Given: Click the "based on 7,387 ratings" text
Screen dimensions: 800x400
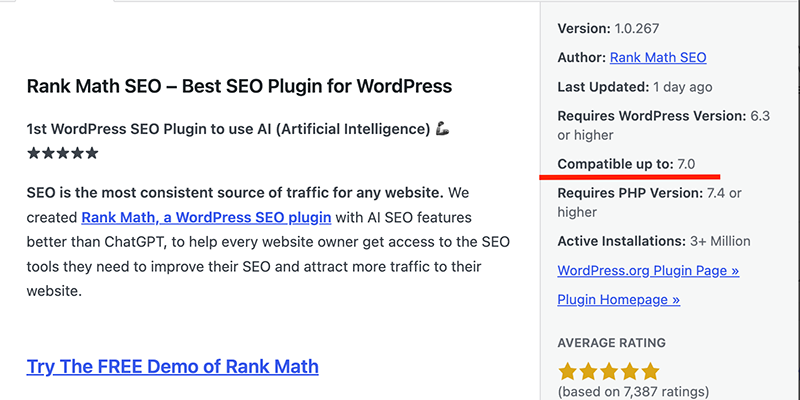Looking at the screenshot, I should click(633, 391).
